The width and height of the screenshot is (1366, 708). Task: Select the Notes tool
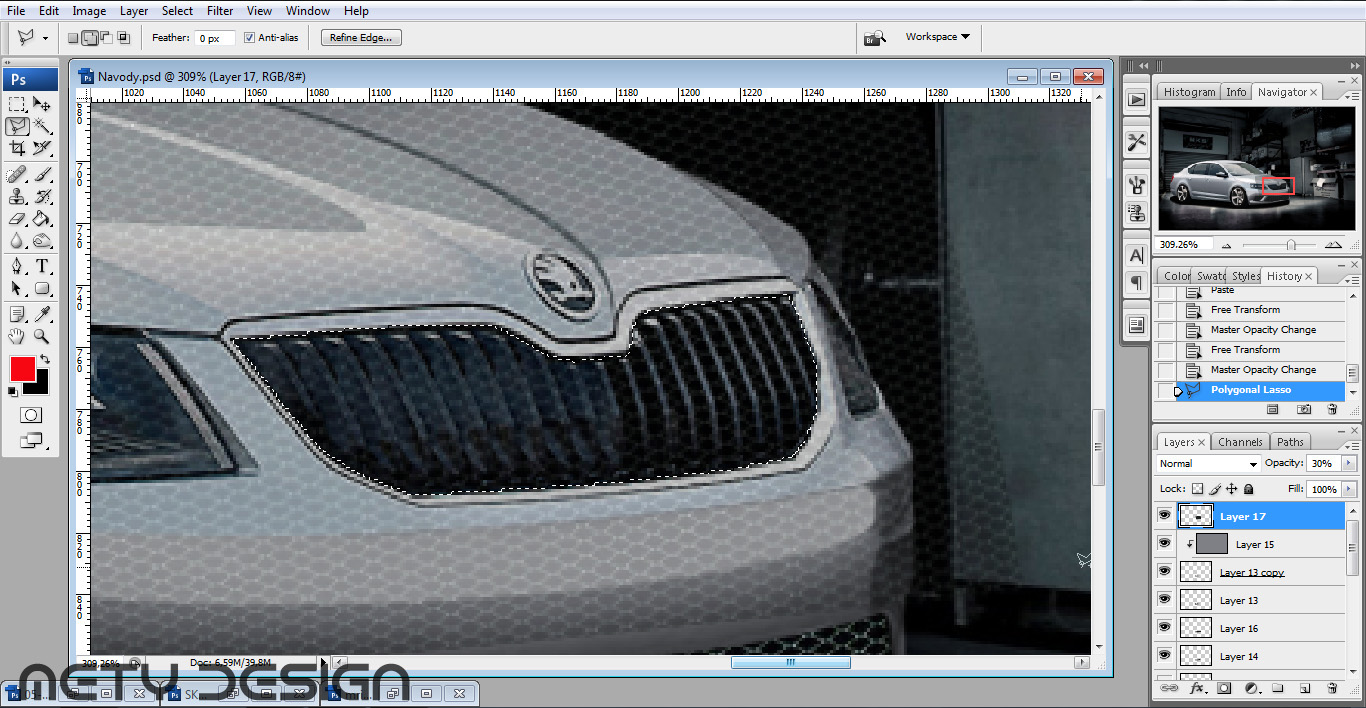17,314
